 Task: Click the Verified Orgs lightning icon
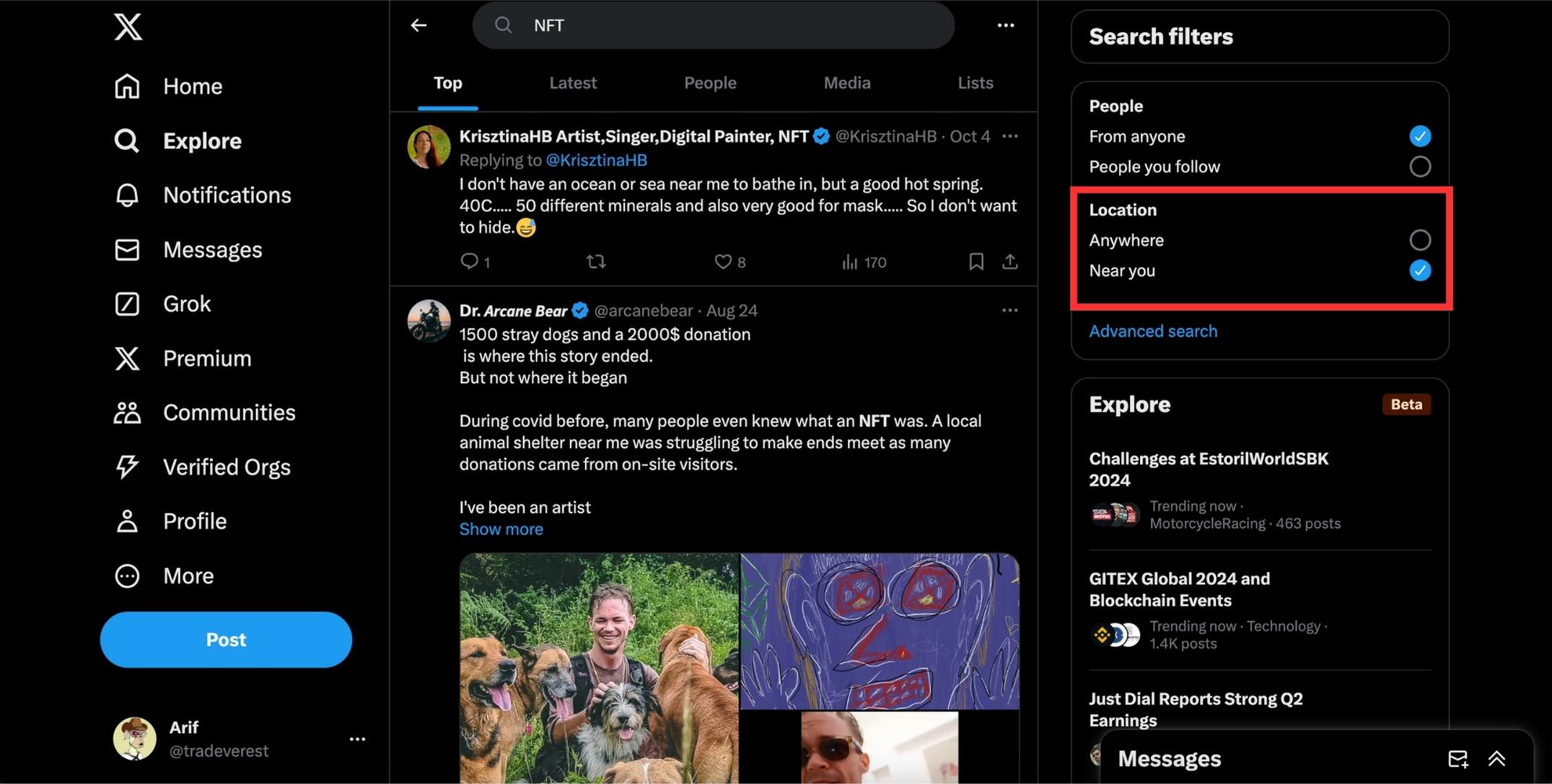point(126,467)
